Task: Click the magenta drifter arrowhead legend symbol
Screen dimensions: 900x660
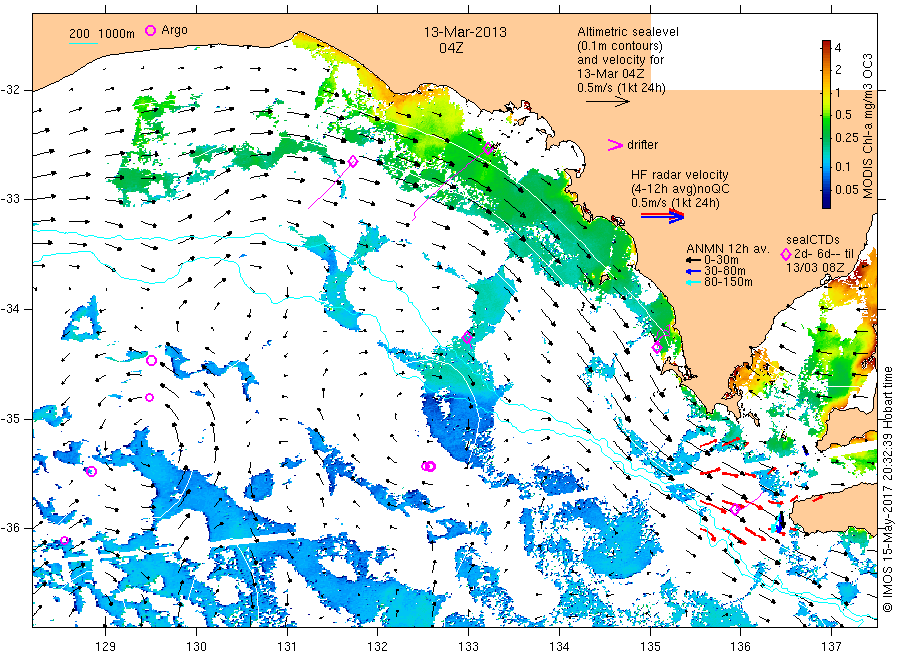Action: (615, 145)
